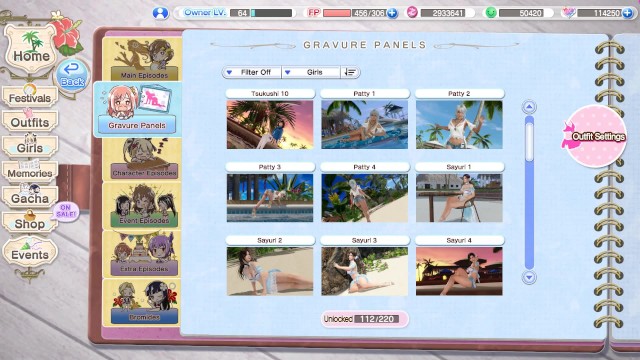
Task: Go back with the blue Back arrow
Action: pyautogui.click(x=72, y=75)
